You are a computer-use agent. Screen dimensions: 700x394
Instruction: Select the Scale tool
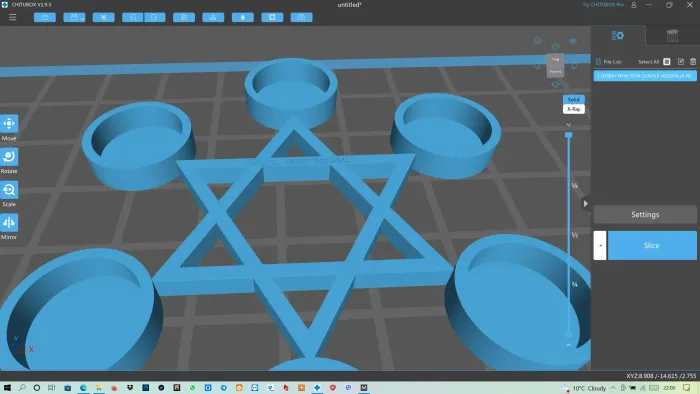[x=9, y=190]
